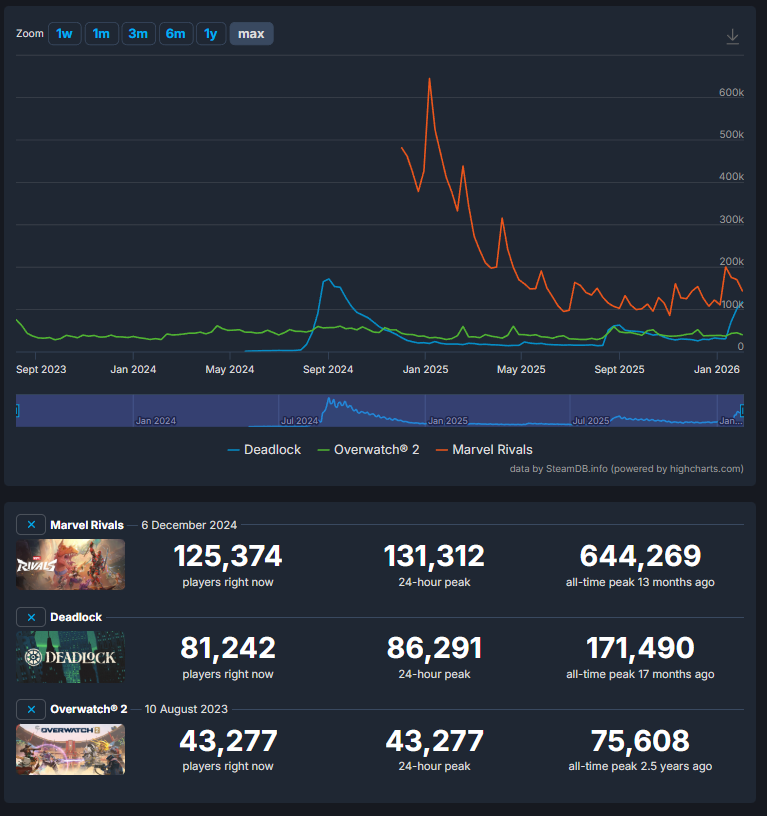Click Marvel Rivals 125,374 players right now
The image size is (767, 816).
coord(228,556)
